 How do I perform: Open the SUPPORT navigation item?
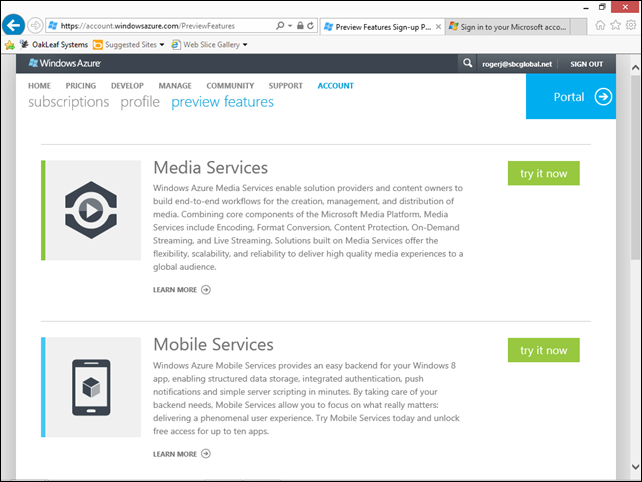pyautogui.click(x=285, y=86)
